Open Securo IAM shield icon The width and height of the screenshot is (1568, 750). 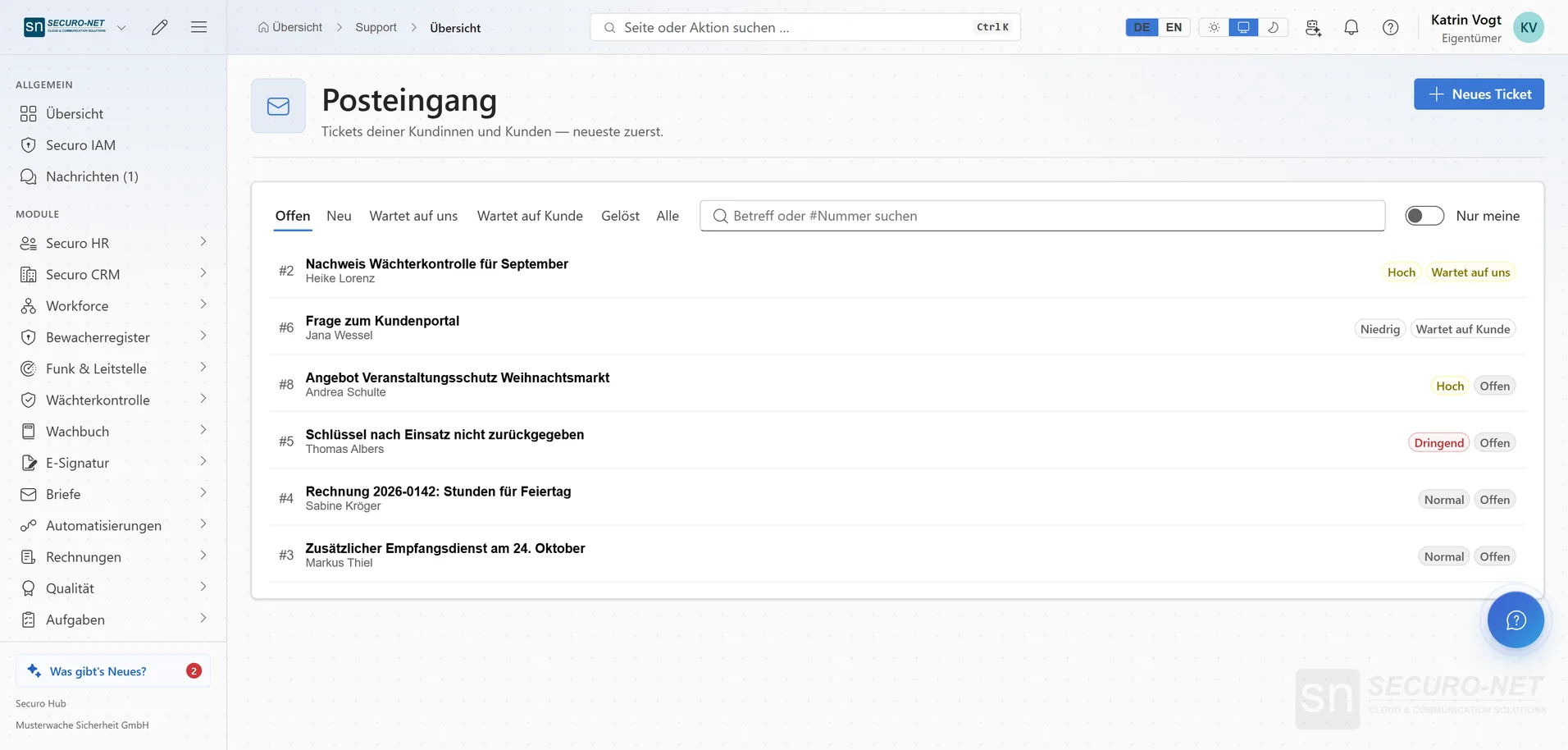(29, 145)
